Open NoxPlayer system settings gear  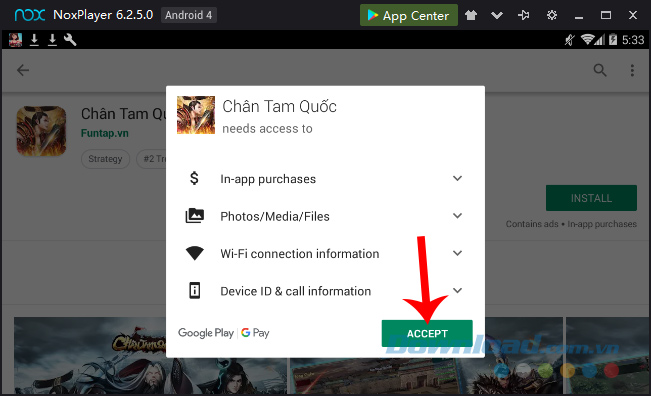click(552, 15)
